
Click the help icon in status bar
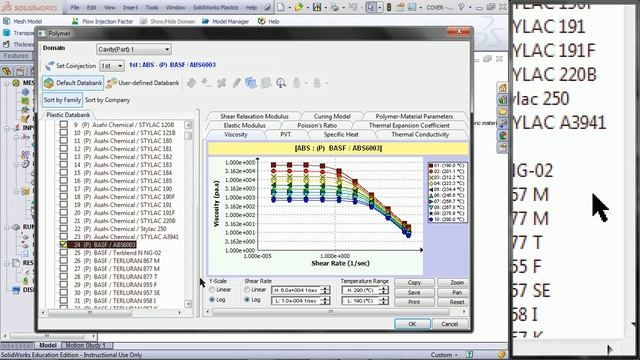click(x=469, y=355)
